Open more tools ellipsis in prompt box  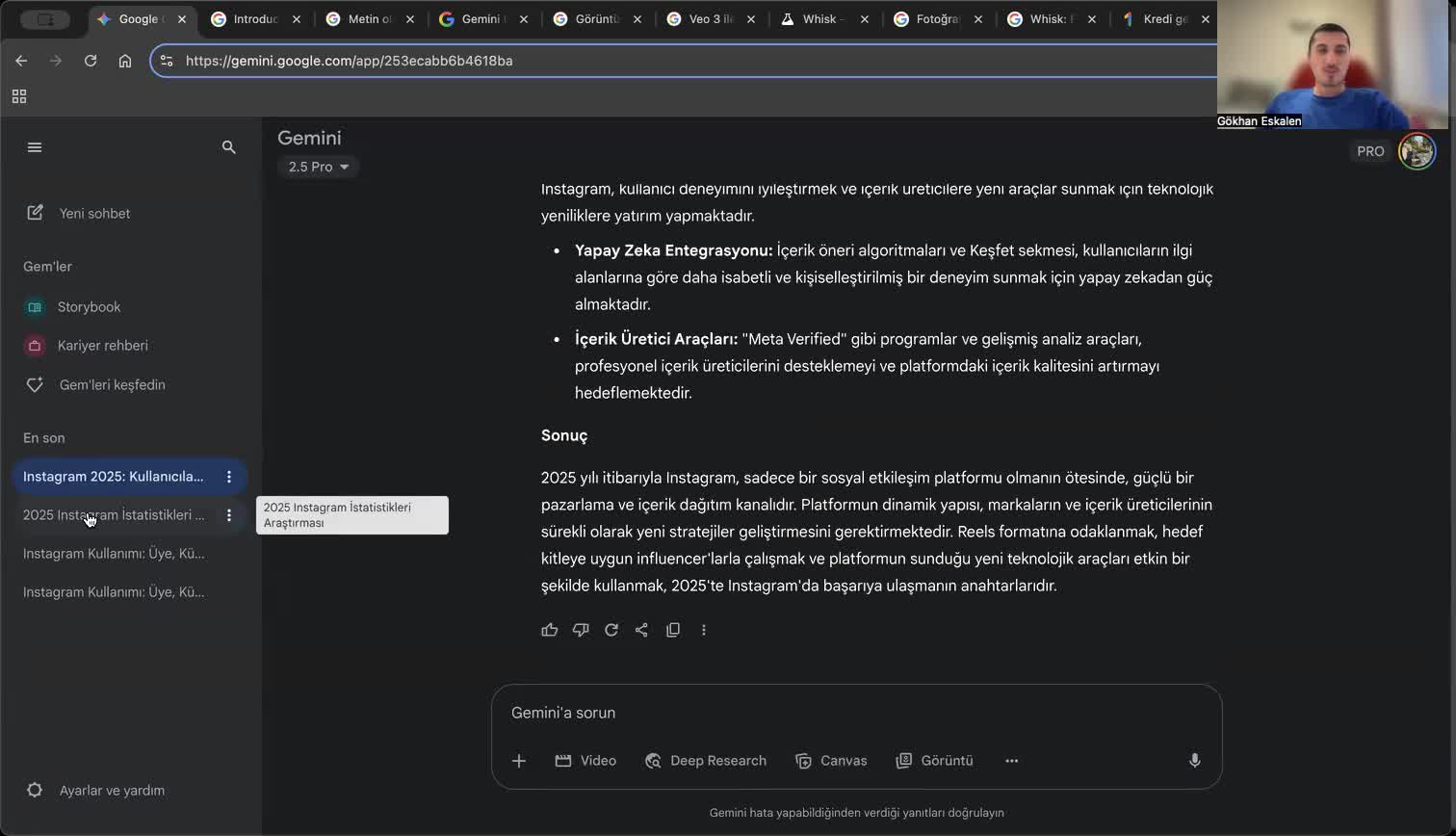(1011, 761)
